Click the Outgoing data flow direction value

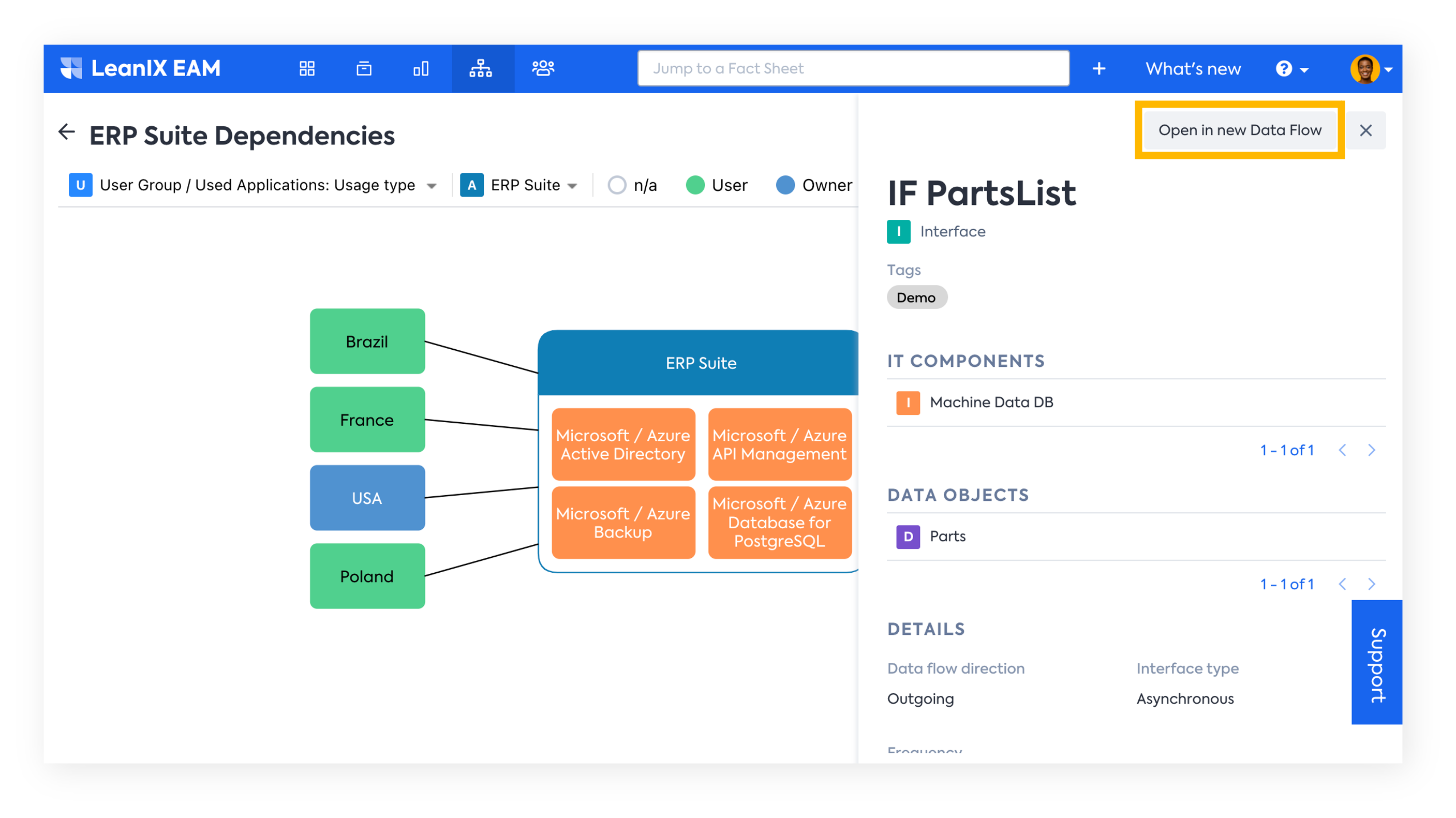pos(921,698)
